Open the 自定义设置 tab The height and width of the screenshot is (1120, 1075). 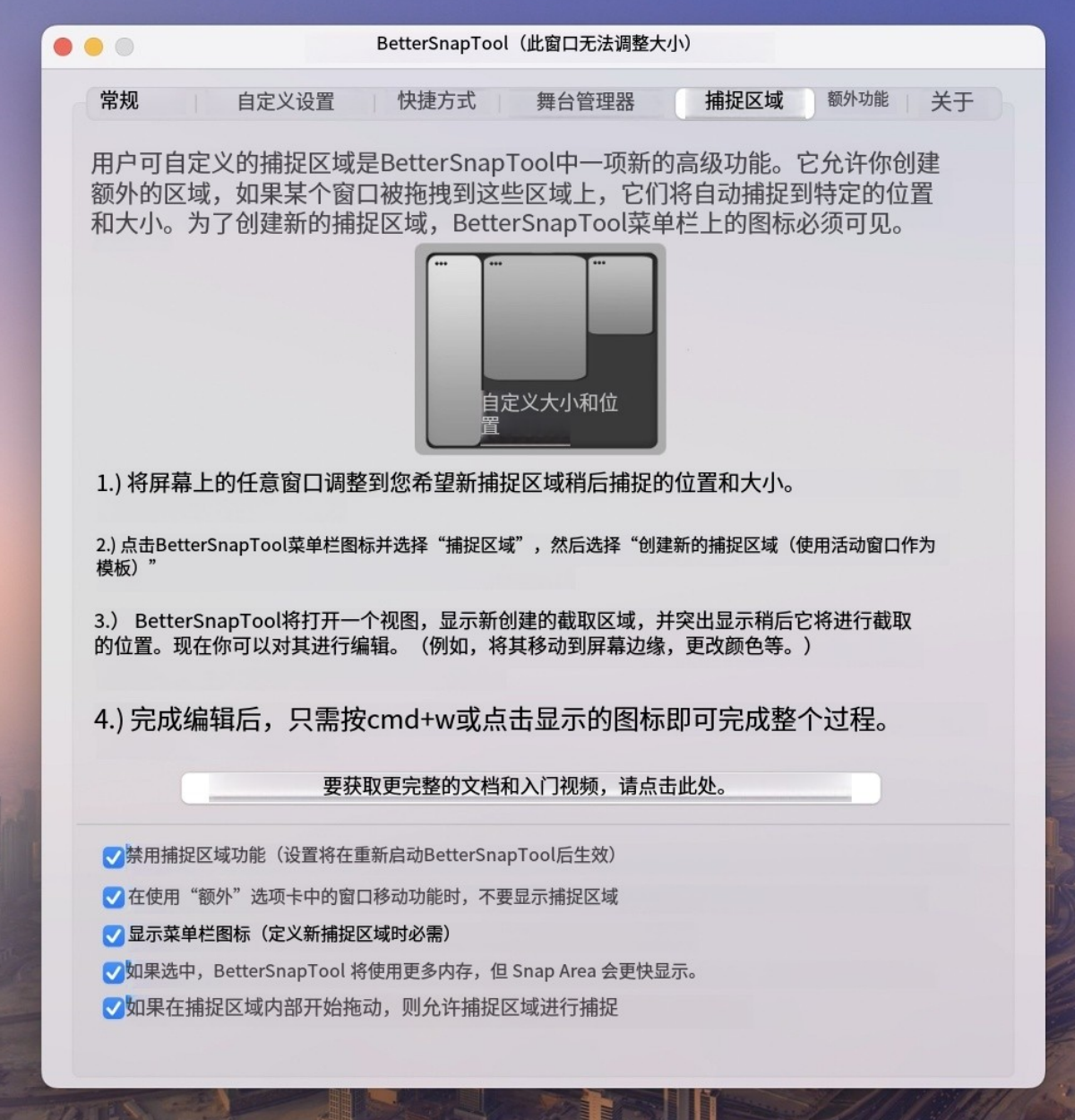(x=286, y=102)
